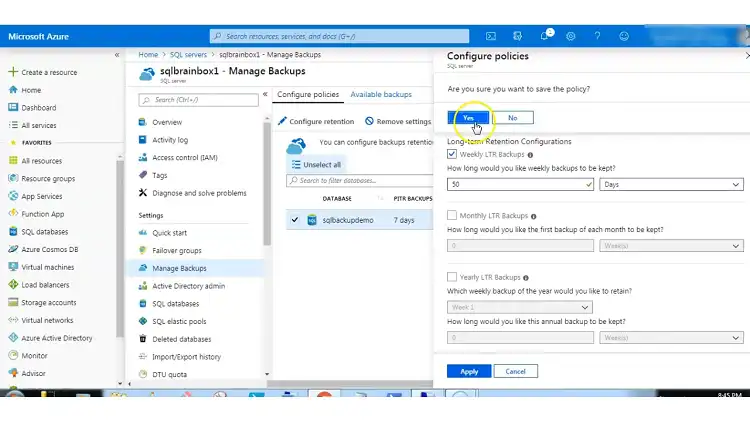Open Advisor in sidebar
Image resolution: width=750 pixels, height=421 pixels.
point(33,373)
